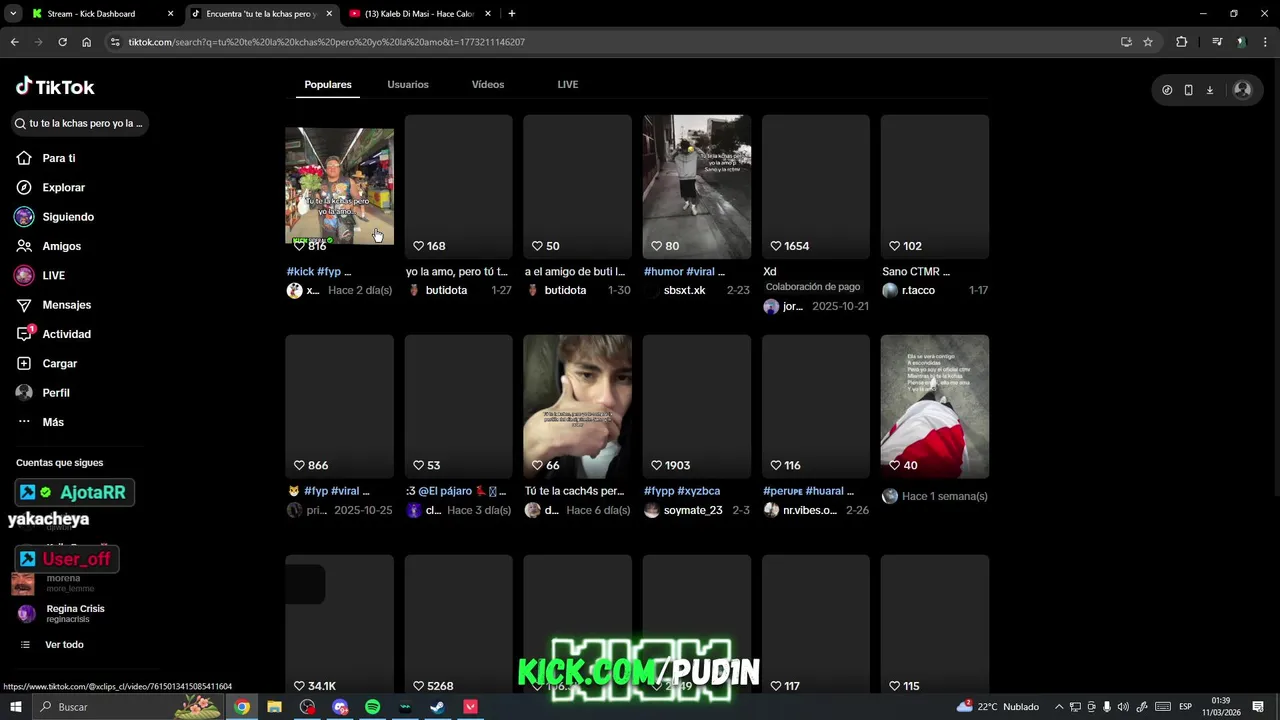Screen dimensions: 1280x720
Task: Open TikTok coins icon in top bar
Action: pyautogui.click(x=1167, y=90)
